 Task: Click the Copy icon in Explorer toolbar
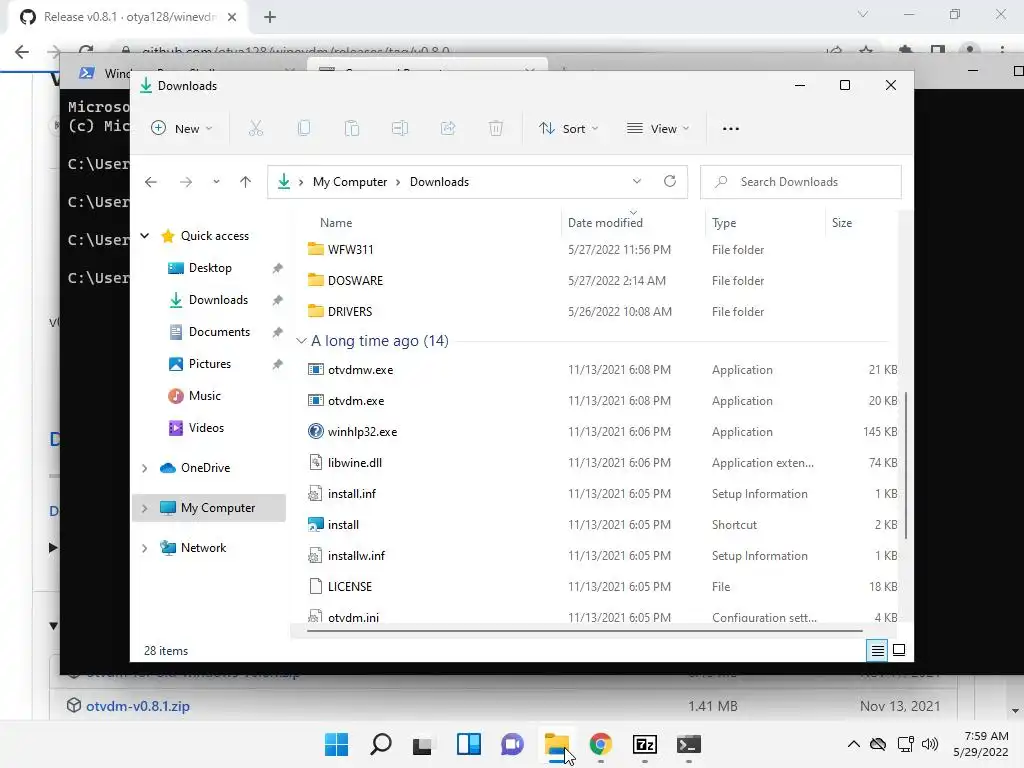tap(304, 129)
